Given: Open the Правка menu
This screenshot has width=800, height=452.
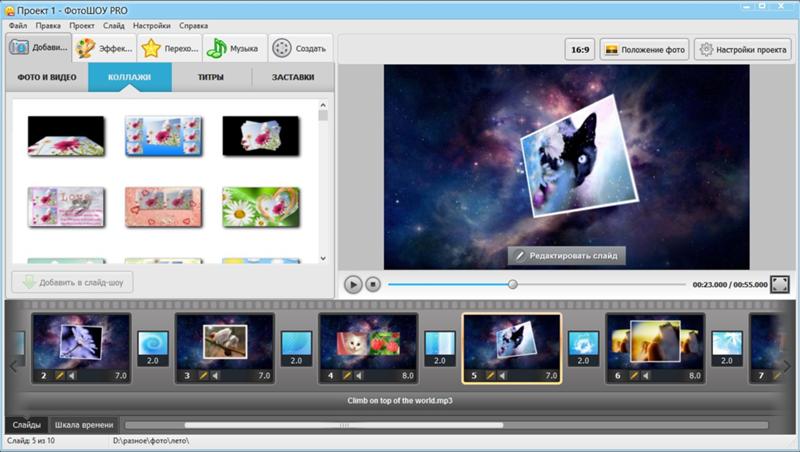Looking at the screenshot, I should click(x=48, y=26).
